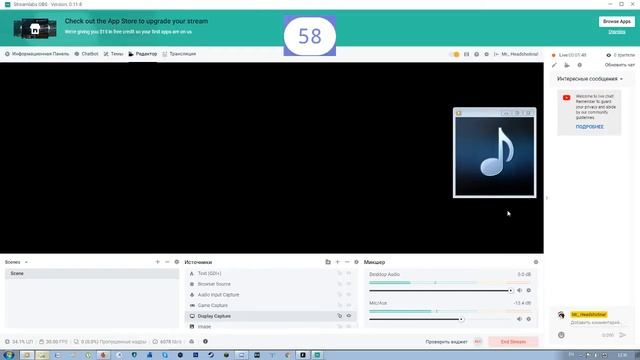Click Browse Apps button in banner
This screenshot has height=360, width=640.
[x=617, y=21]
